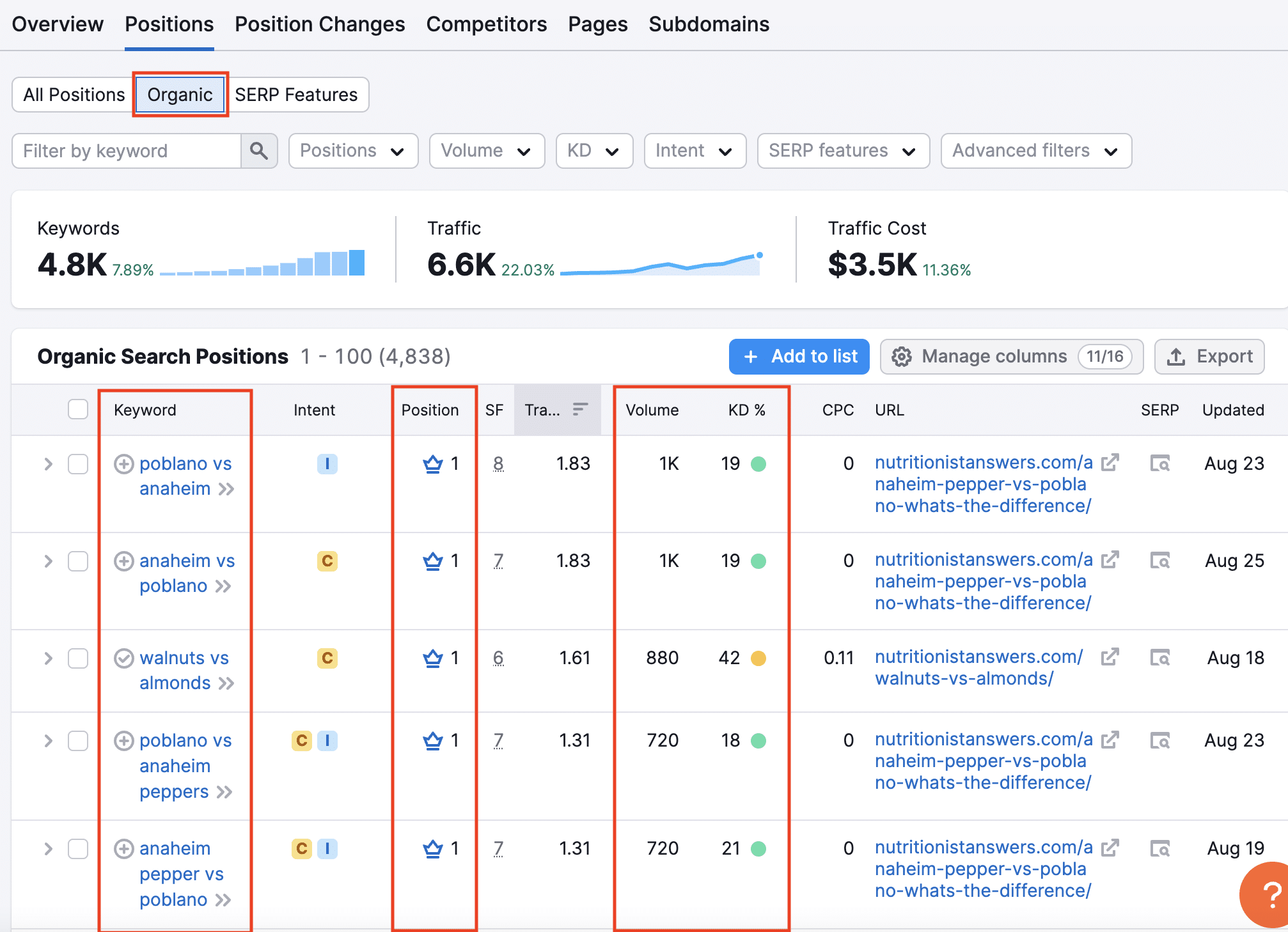This screenshot has height=932, width=1288.
Task: View SERP snapshot icon for walnuts vs almonds row
Action: pos(1160,657)
